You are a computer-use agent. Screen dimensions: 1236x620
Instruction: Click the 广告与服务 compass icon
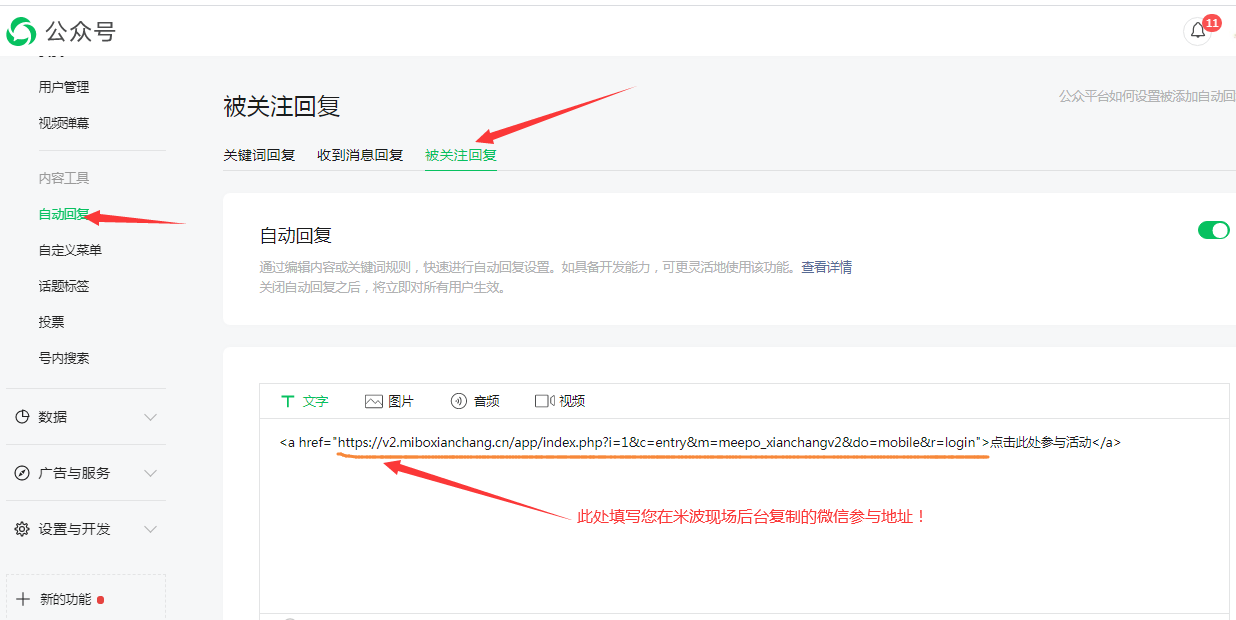coord(22,473)
